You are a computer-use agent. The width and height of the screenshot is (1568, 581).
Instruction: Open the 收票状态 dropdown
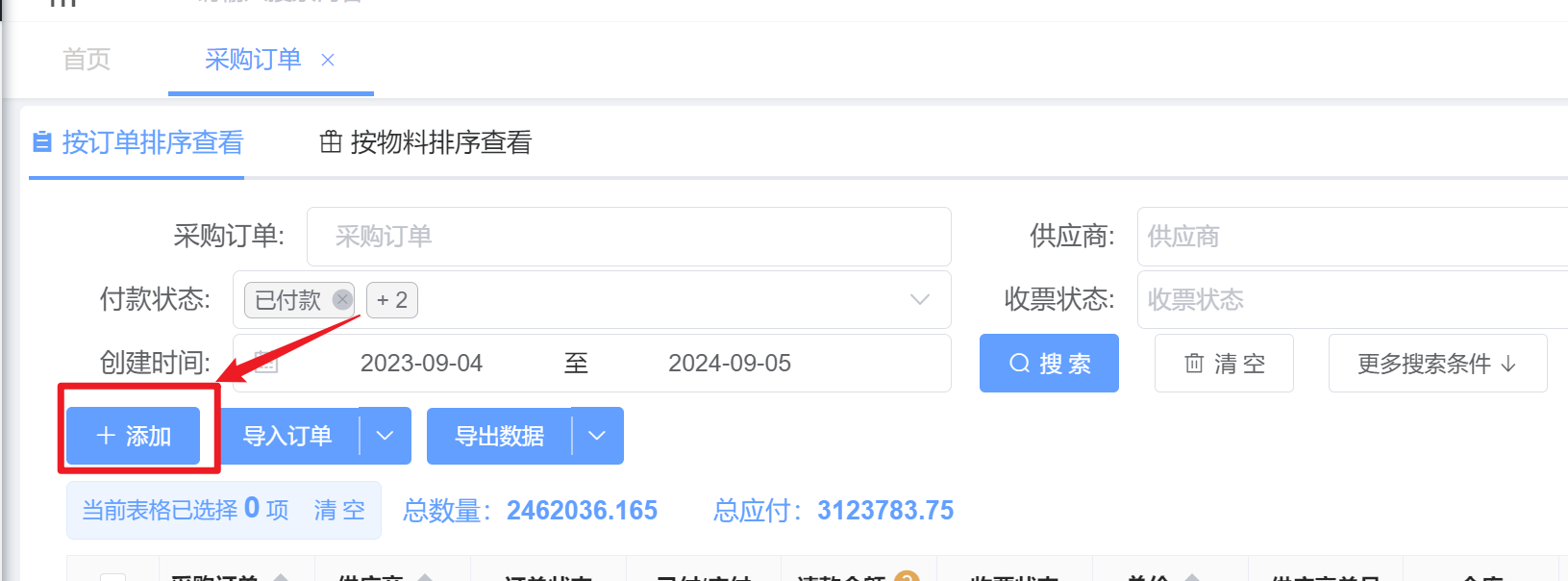pos(1353,300)
